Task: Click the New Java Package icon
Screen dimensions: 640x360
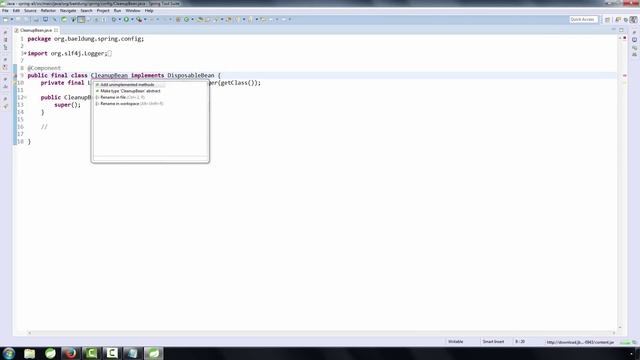Action: (178, 20)
